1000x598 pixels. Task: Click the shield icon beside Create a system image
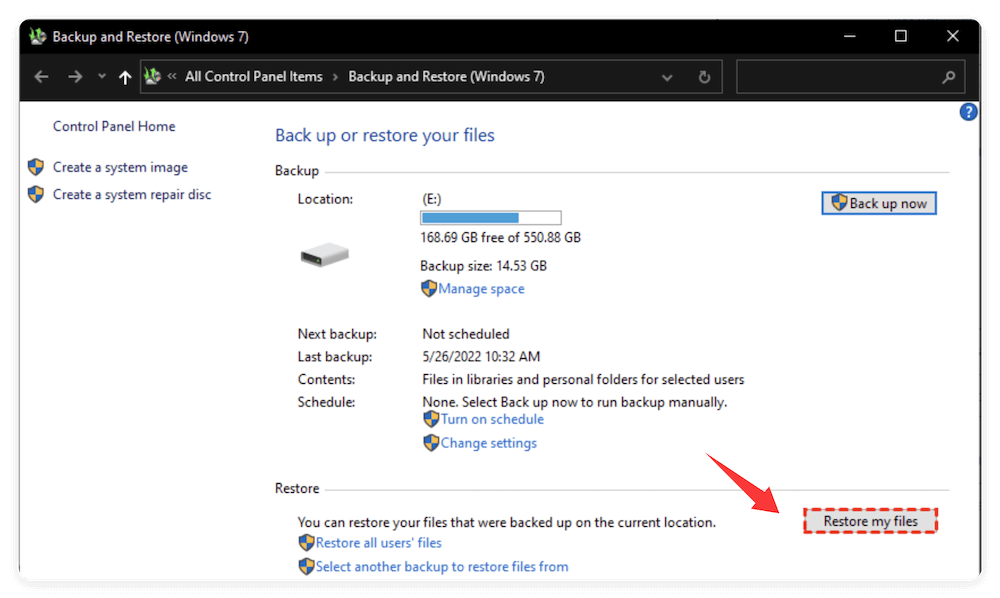click(x=37, y=167)
